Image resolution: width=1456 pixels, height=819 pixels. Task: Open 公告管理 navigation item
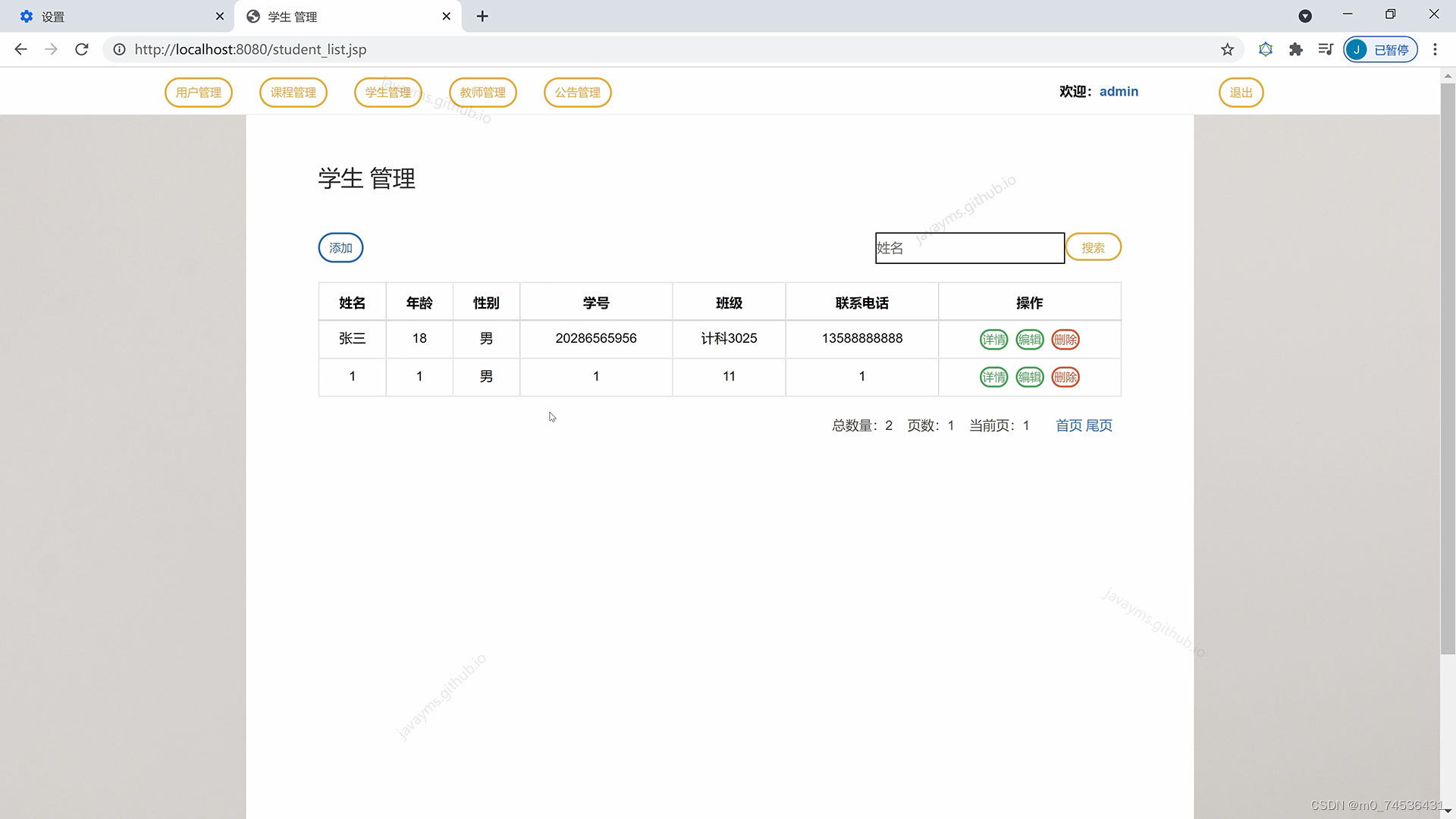click(x=578, y=93)
